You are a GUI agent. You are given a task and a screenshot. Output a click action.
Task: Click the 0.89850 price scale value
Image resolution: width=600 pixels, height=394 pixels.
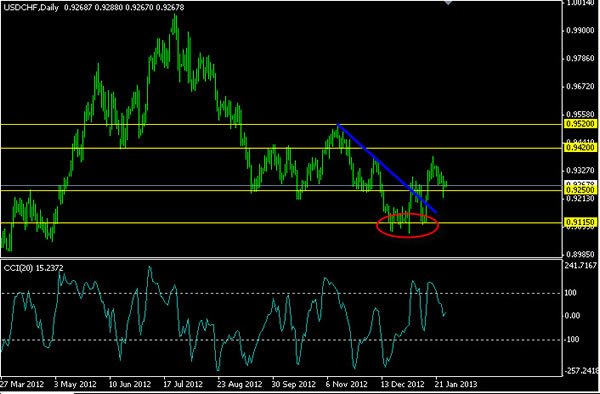pyautogui.click(x=580, y=254)
